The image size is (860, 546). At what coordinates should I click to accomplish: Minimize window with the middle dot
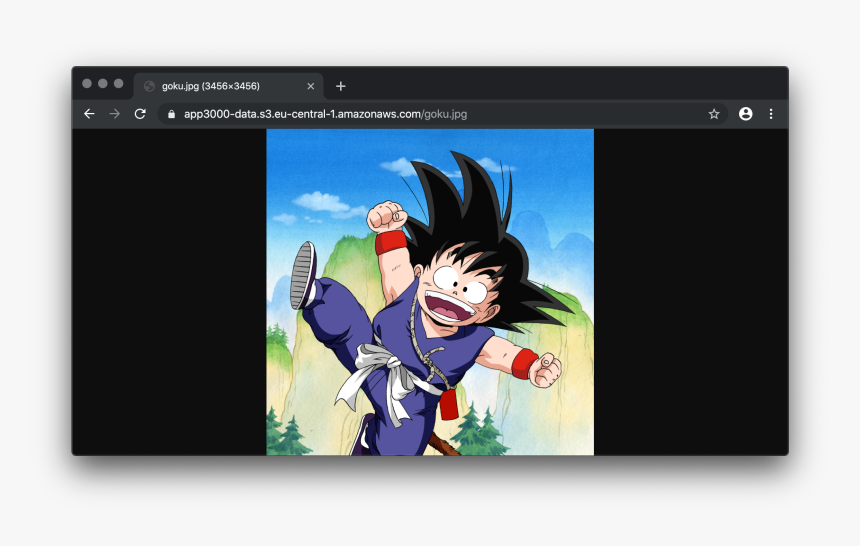(103, 83)
